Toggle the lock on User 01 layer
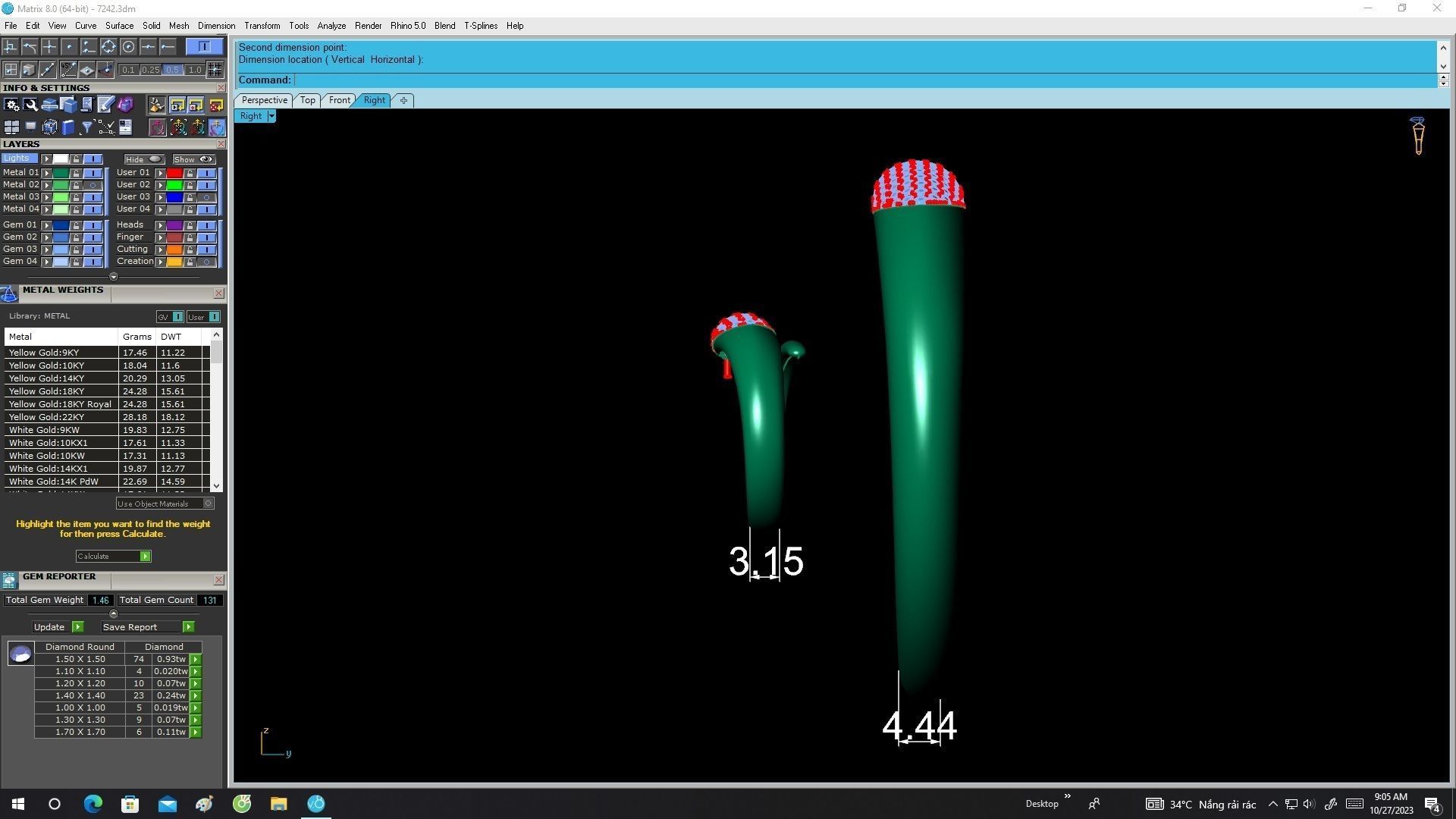1456x819 pixels. point(190,173)
